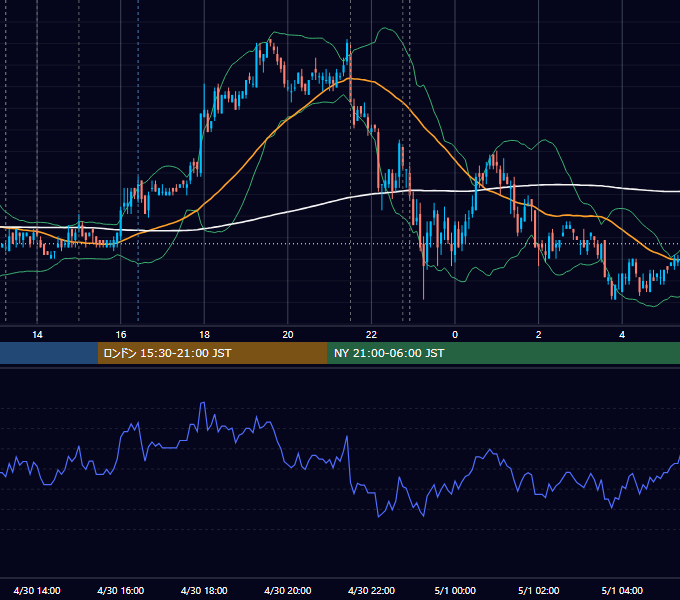
Task: Click the 4/30 14:00 date label
Action: pyautogui.click(x=37, y=590)
